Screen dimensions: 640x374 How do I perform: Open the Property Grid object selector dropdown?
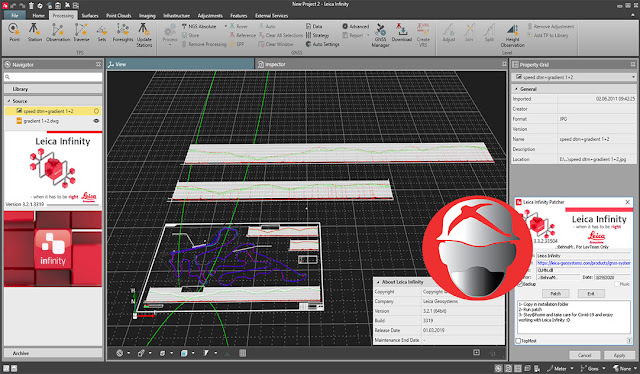coord(633,77)
